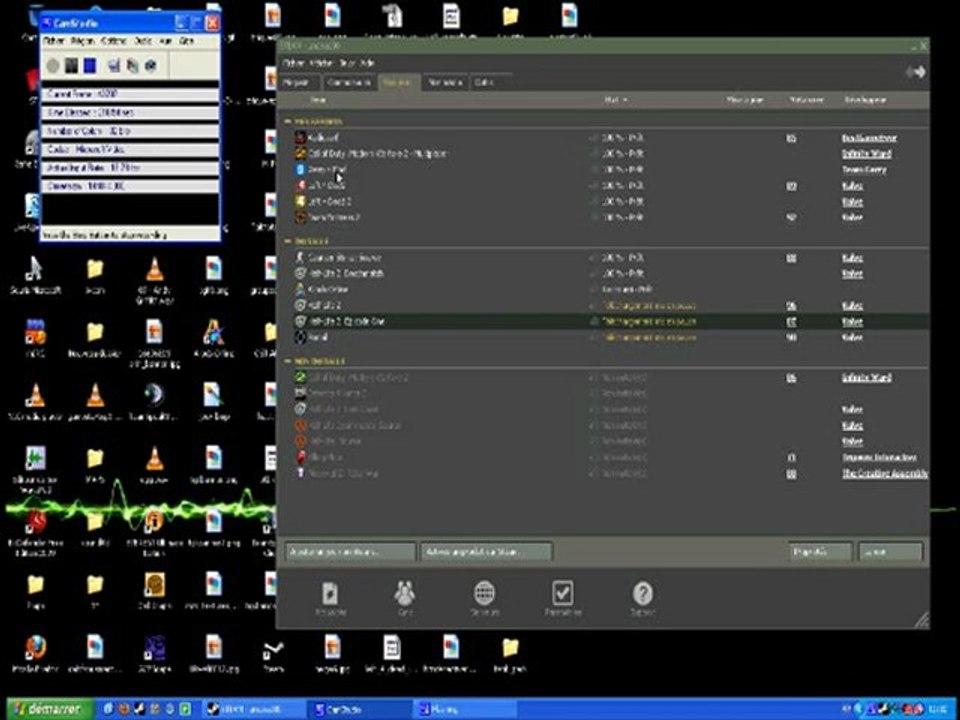Viewport: 960px width, 720px height.
Task: Click the Counter-Strike: Source game icon
Action: (x=301, y=258)
